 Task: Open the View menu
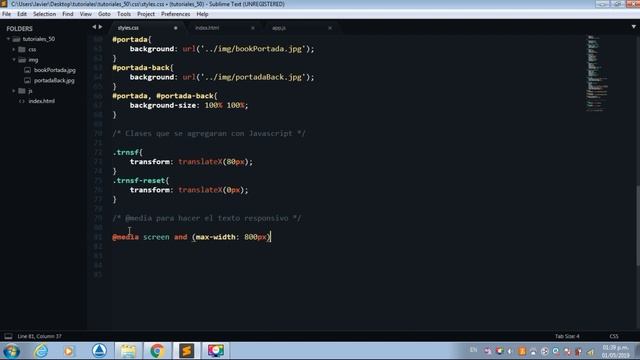(85, 14)
